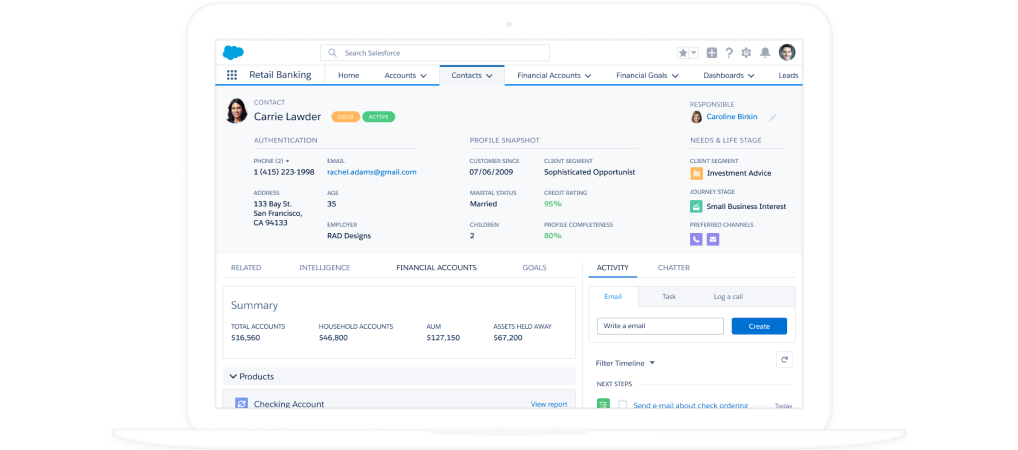Click the RAD Designs employer value

tap(349, 236)
